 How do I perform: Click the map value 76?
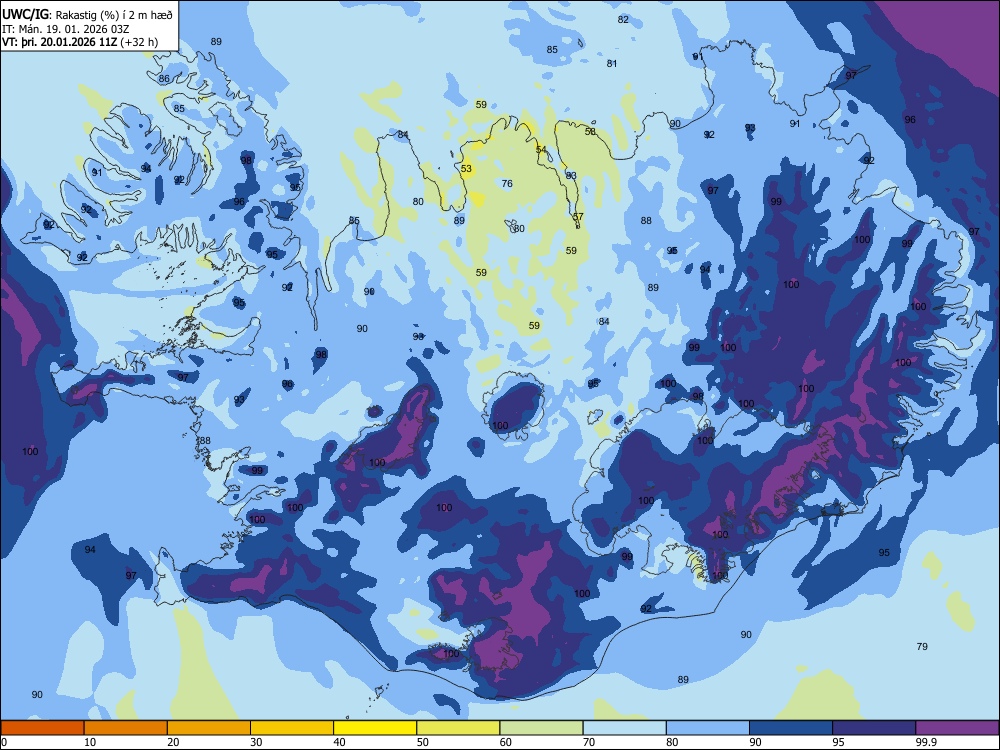tap(507, 183)
